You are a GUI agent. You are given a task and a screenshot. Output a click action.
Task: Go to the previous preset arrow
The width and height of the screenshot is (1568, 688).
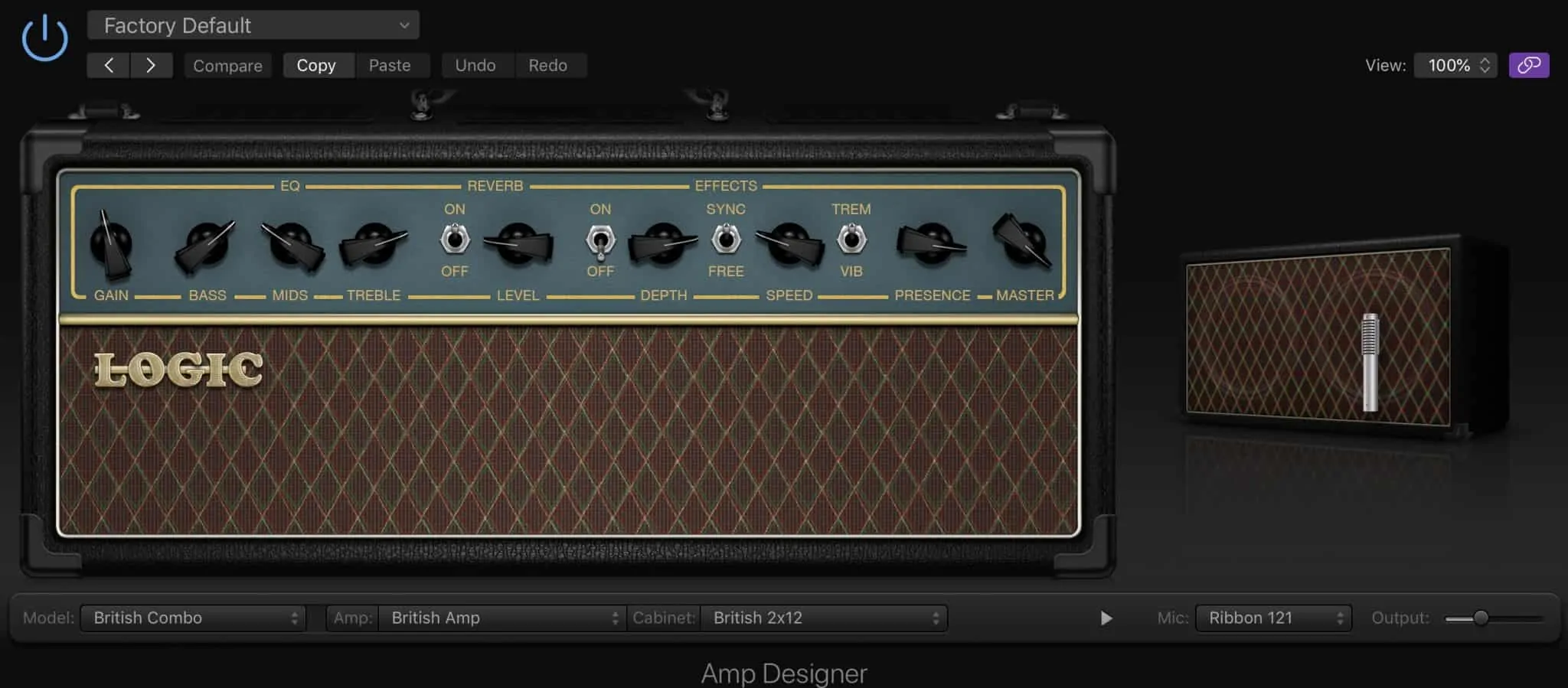coord(109,65)
